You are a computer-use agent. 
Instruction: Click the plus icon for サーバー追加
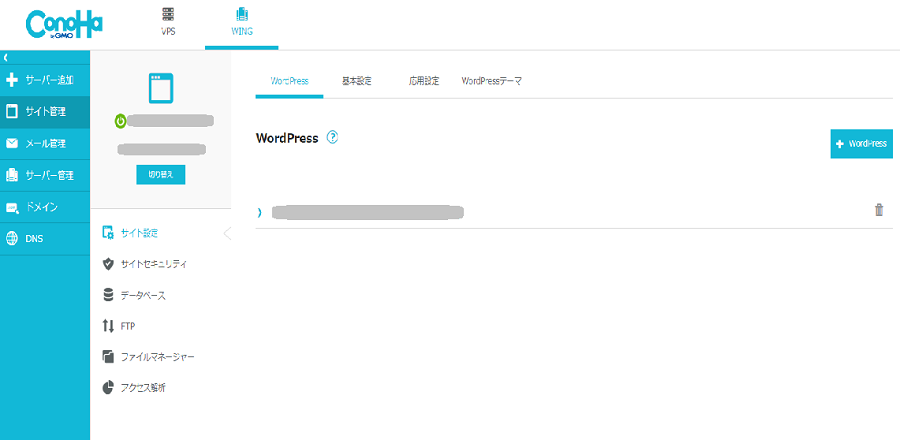12,80
